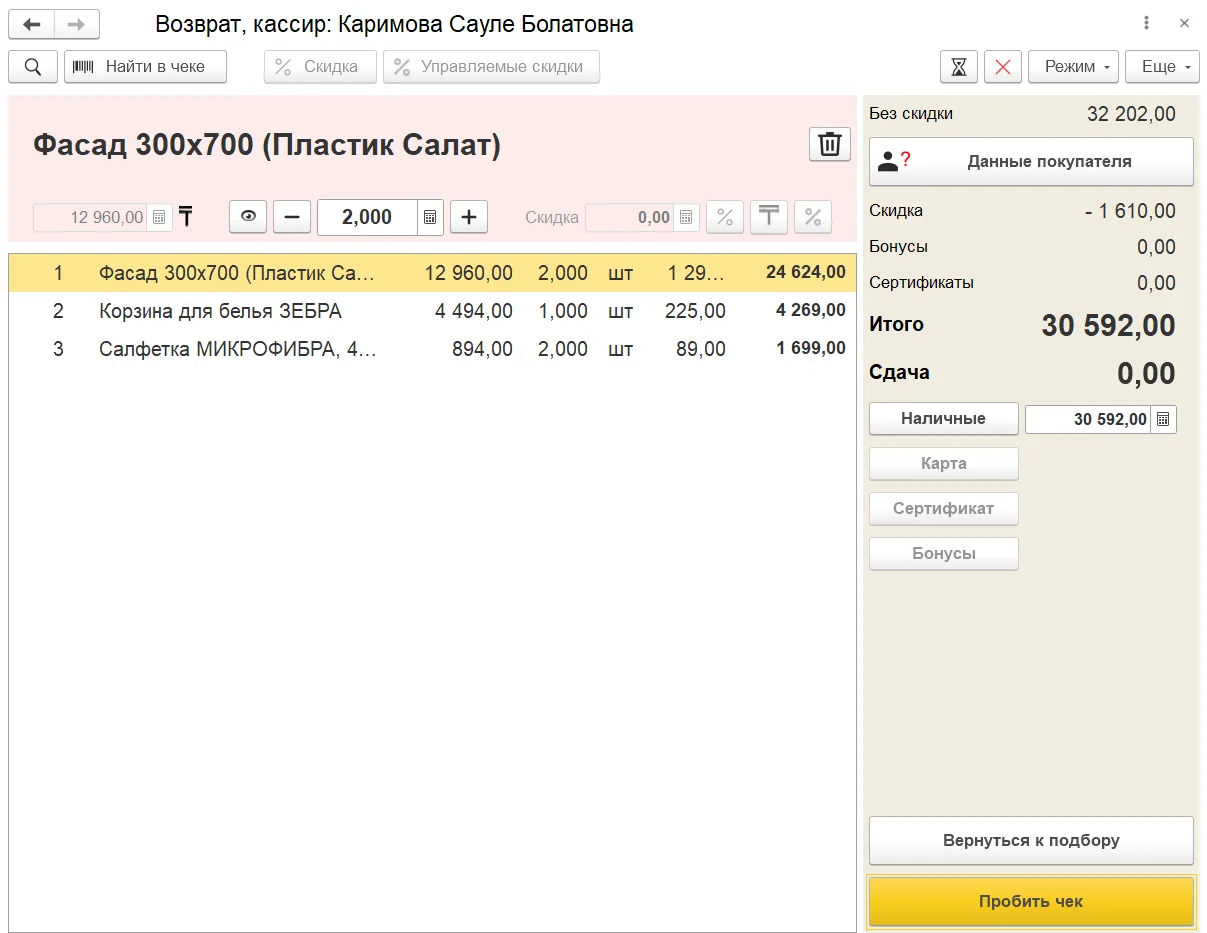Select the Салфетка МИКРОФИБРА row
This screenshot has height=933, width=1207.
433,349
